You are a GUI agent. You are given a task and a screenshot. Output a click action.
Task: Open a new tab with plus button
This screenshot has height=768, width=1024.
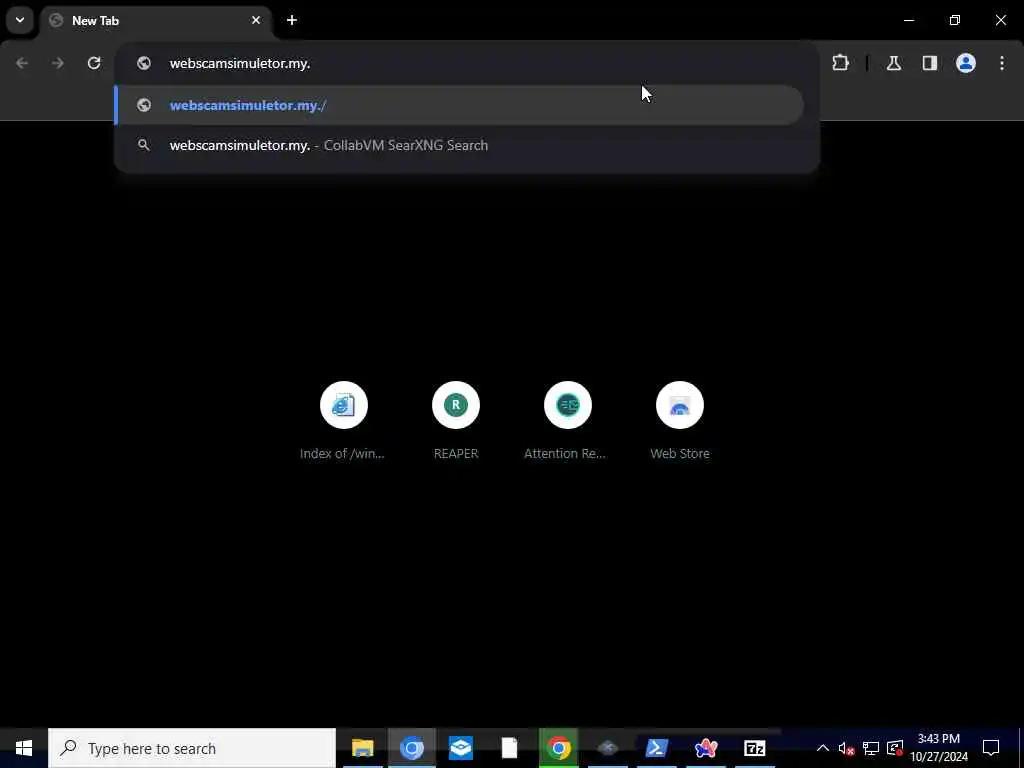pyautogui.click(x=292, y=20)
